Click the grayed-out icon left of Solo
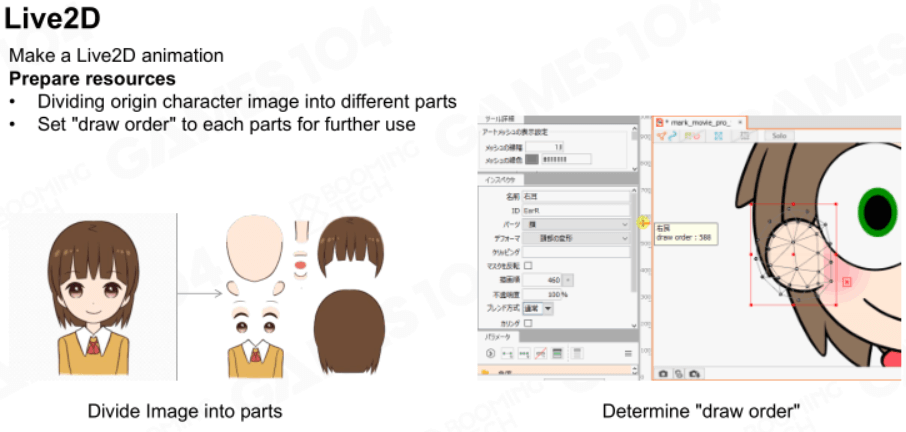This screenshot has height=432, width=906. coord(745,136)
